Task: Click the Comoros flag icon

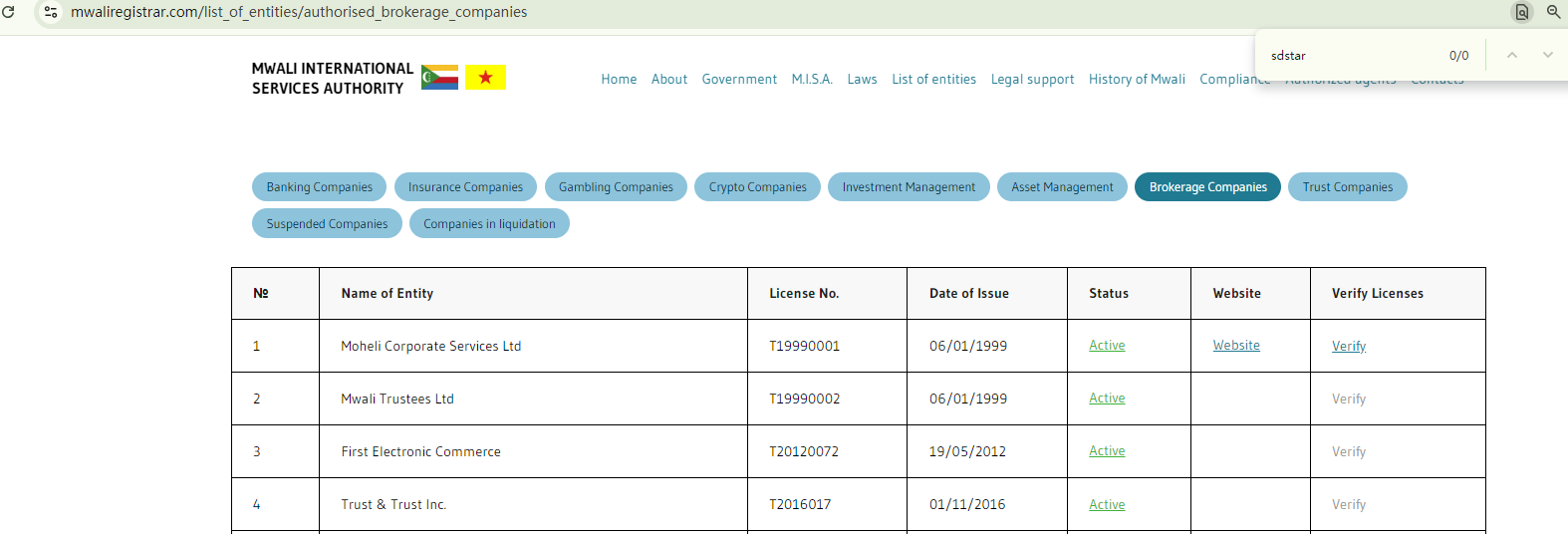Action: pyautogui.click(x=439, y=78)
